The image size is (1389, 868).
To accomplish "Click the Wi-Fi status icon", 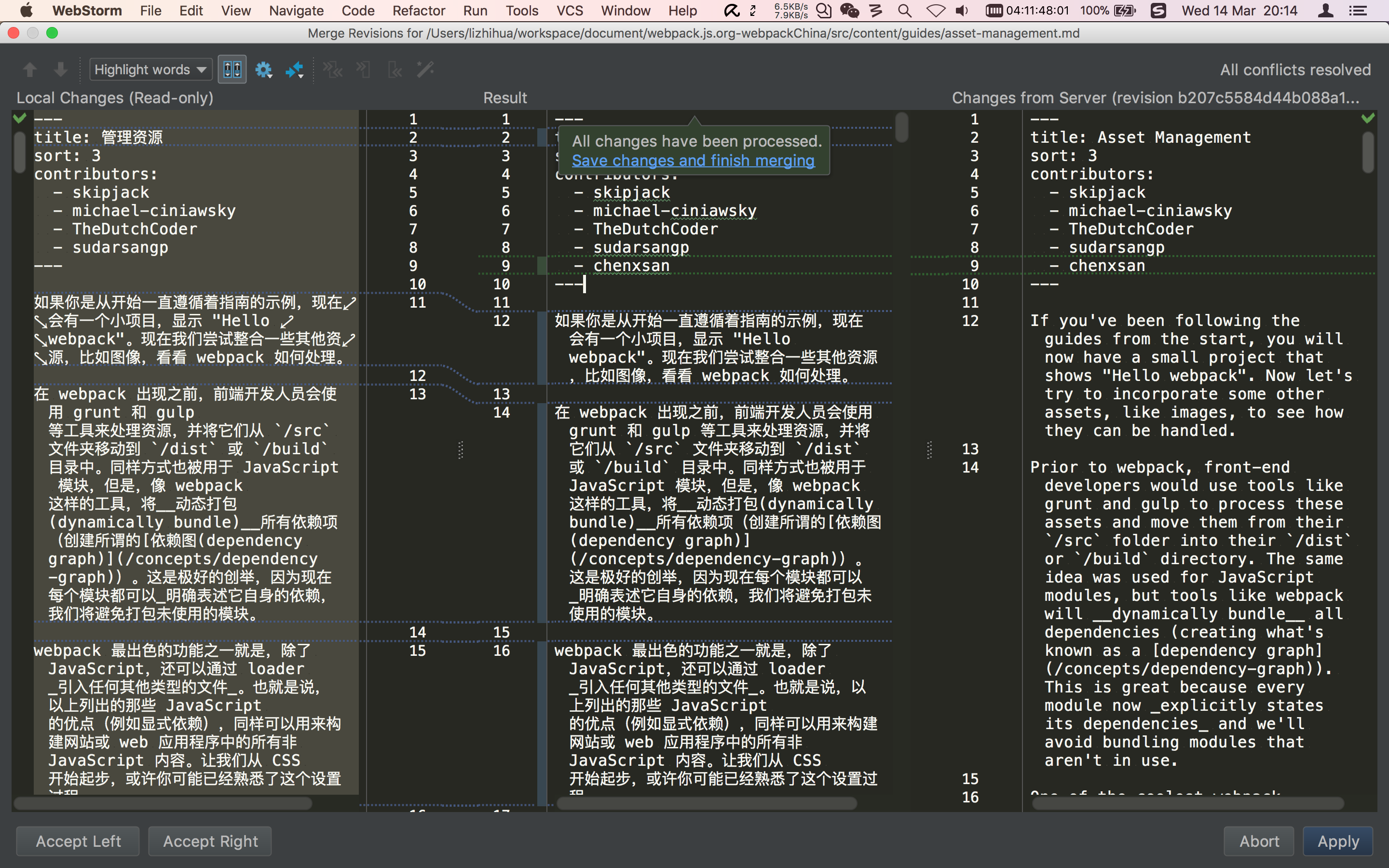I will (936, 10).
